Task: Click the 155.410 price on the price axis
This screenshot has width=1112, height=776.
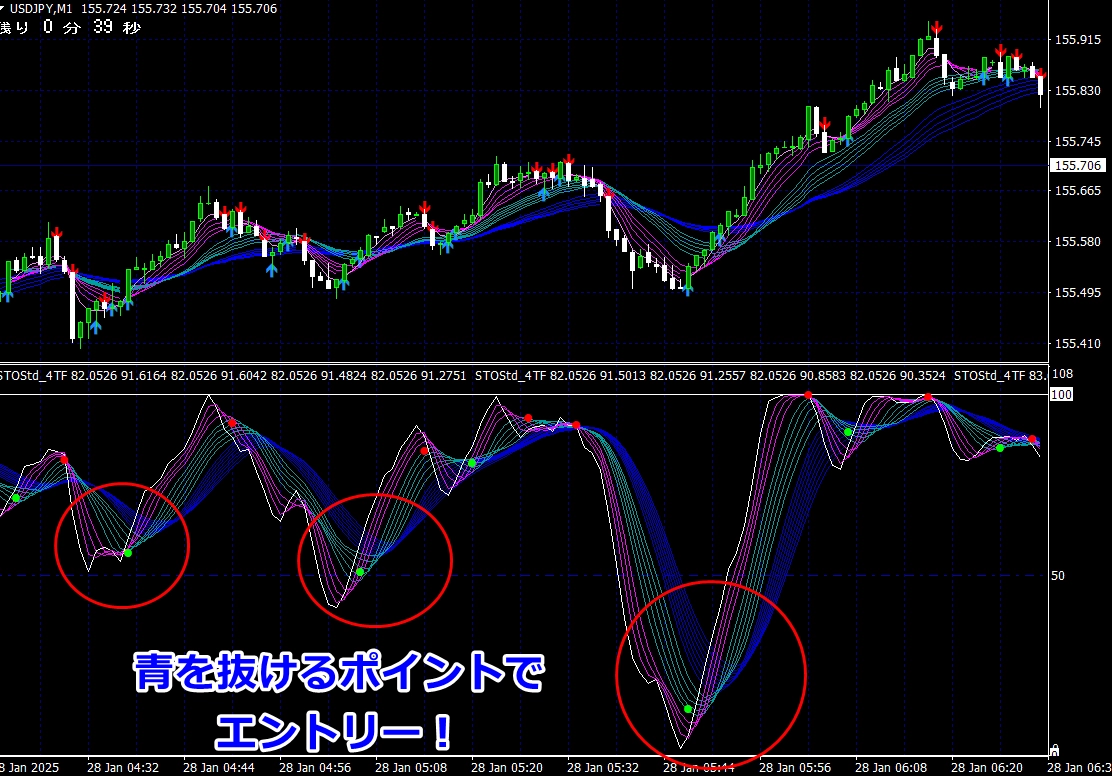Action: click(x=1077, y=344)
